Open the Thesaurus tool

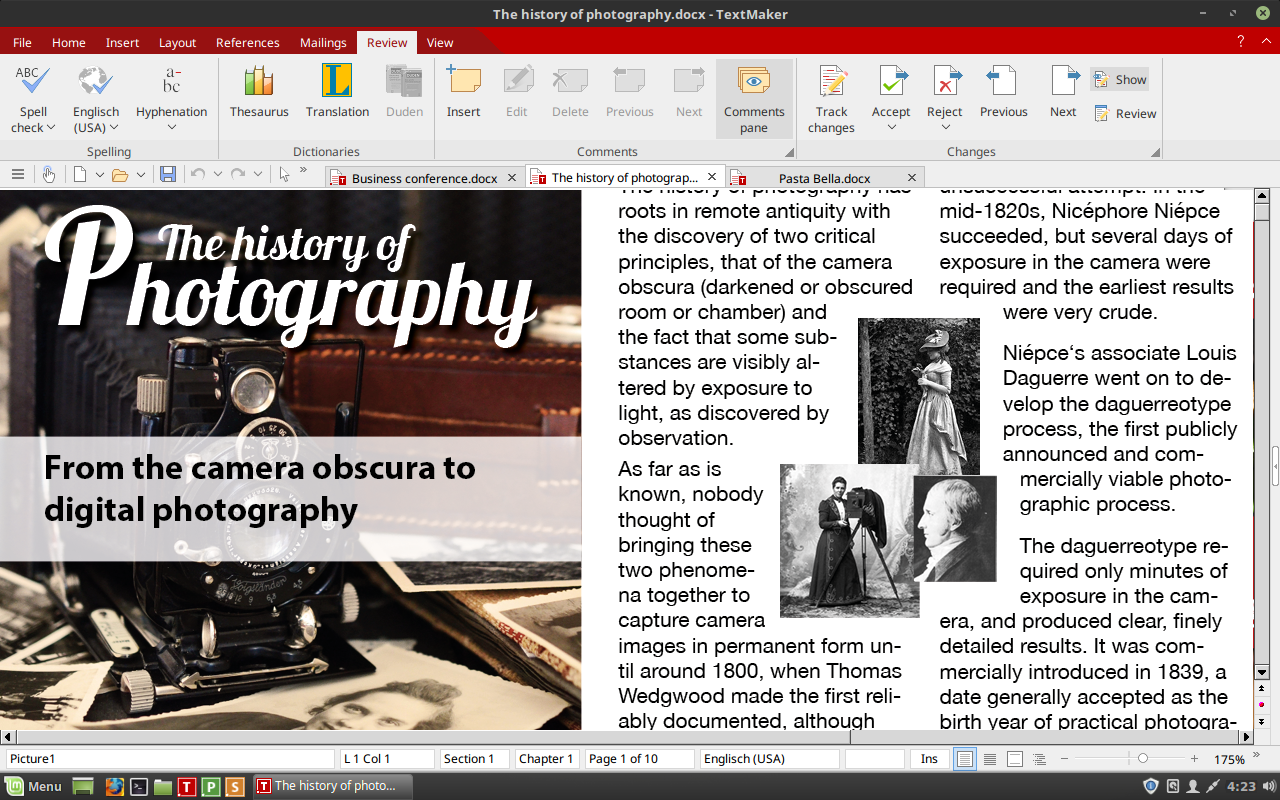tap(259, 92)
